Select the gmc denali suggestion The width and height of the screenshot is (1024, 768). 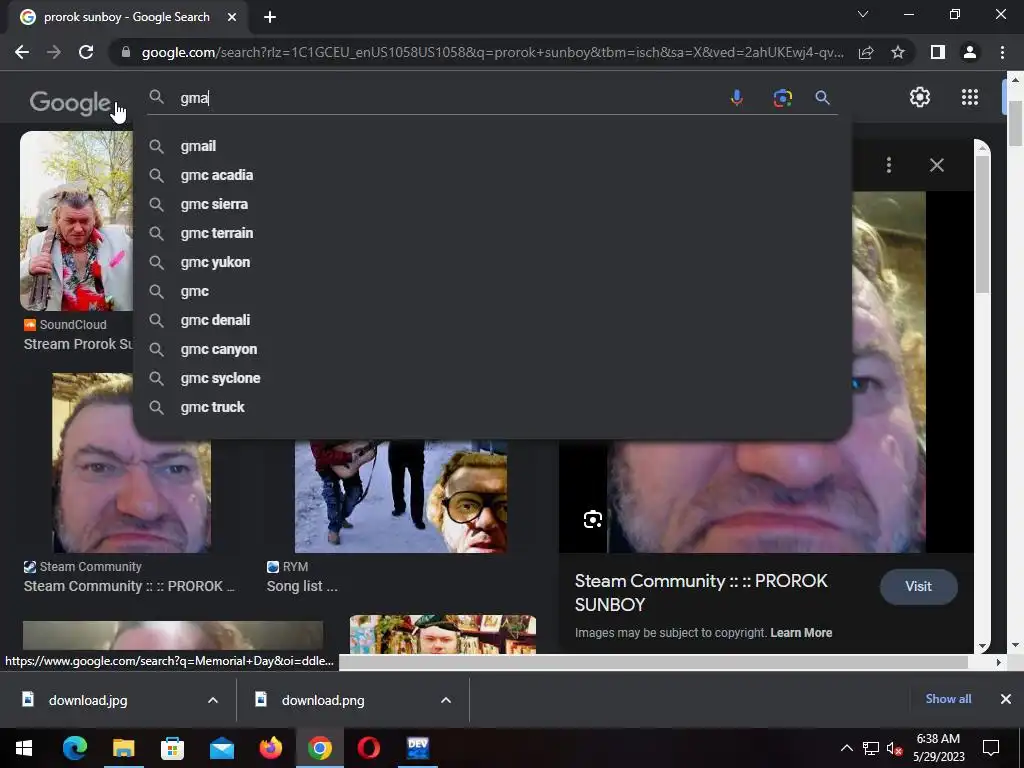click(492, 320)
